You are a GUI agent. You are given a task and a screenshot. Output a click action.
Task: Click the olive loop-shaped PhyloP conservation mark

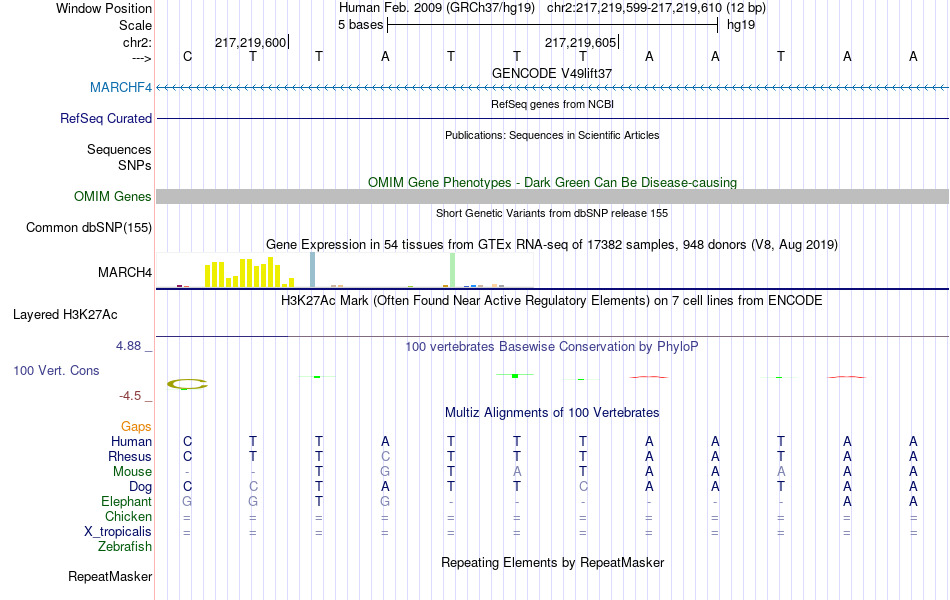187,384
